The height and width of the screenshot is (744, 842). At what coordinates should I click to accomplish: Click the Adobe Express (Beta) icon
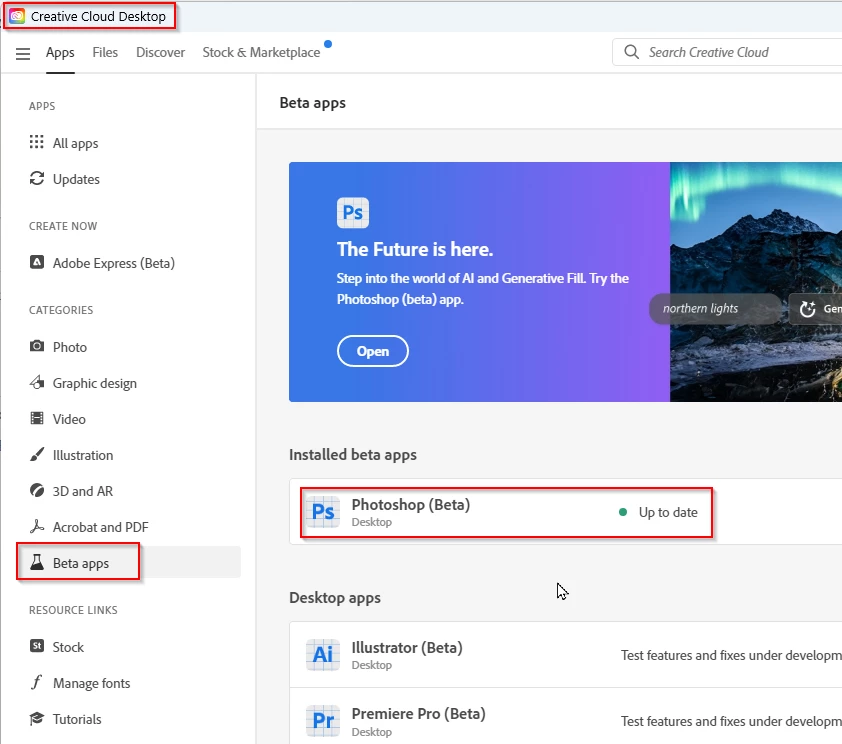pos(37,262)
